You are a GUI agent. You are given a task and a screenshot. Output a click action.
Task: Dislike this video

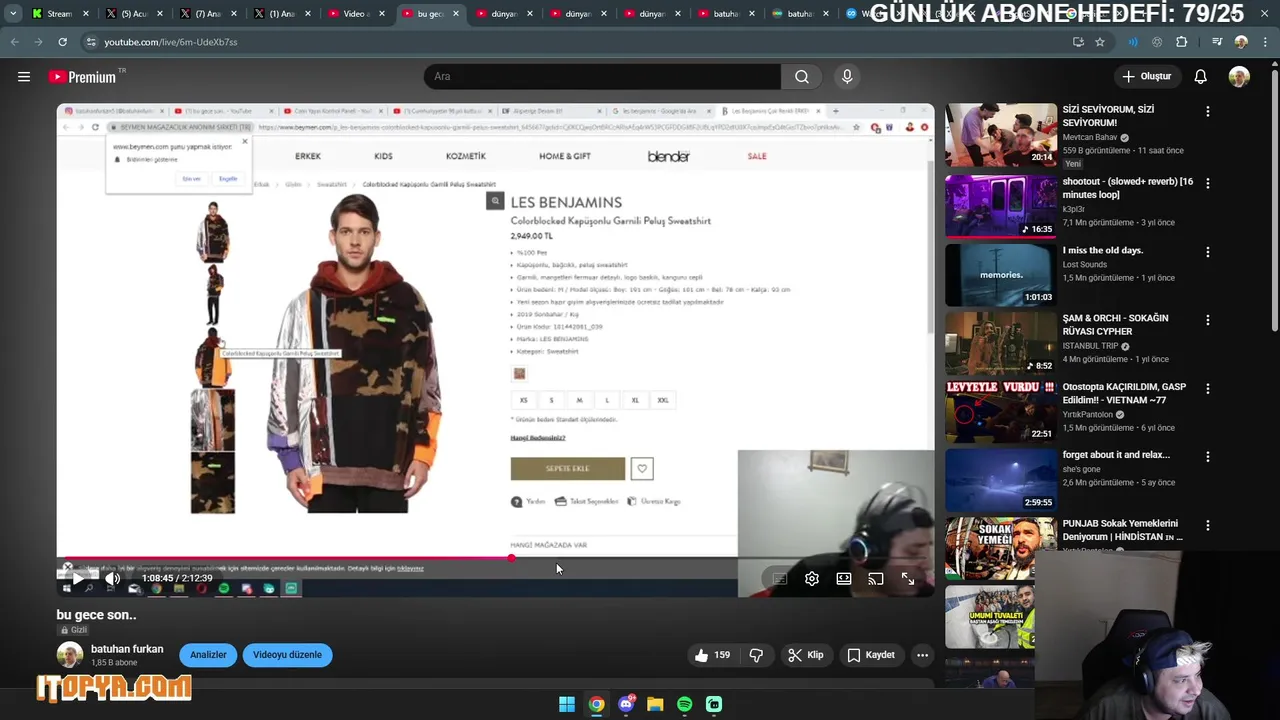756,655
